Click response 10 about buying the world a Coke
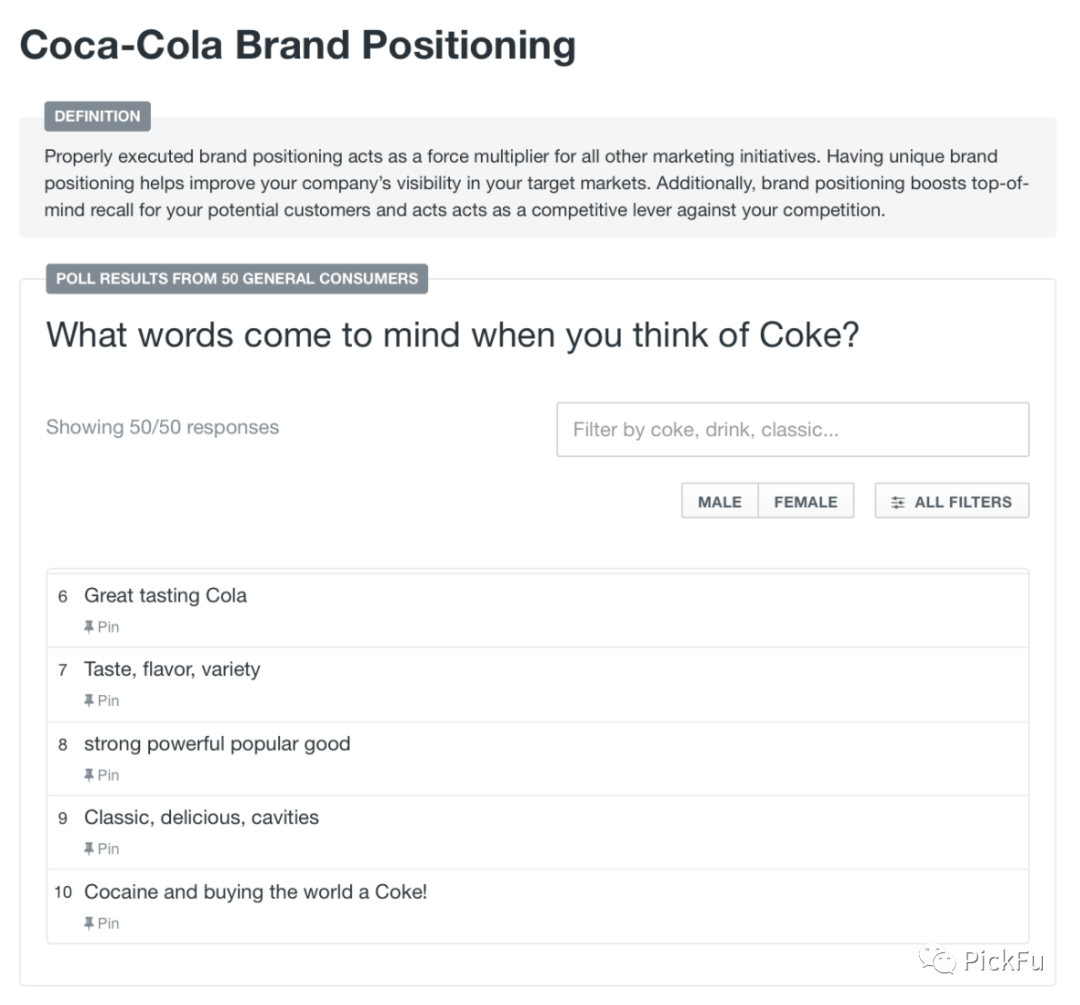The image size is (1080, 1005). coord(255,892)
